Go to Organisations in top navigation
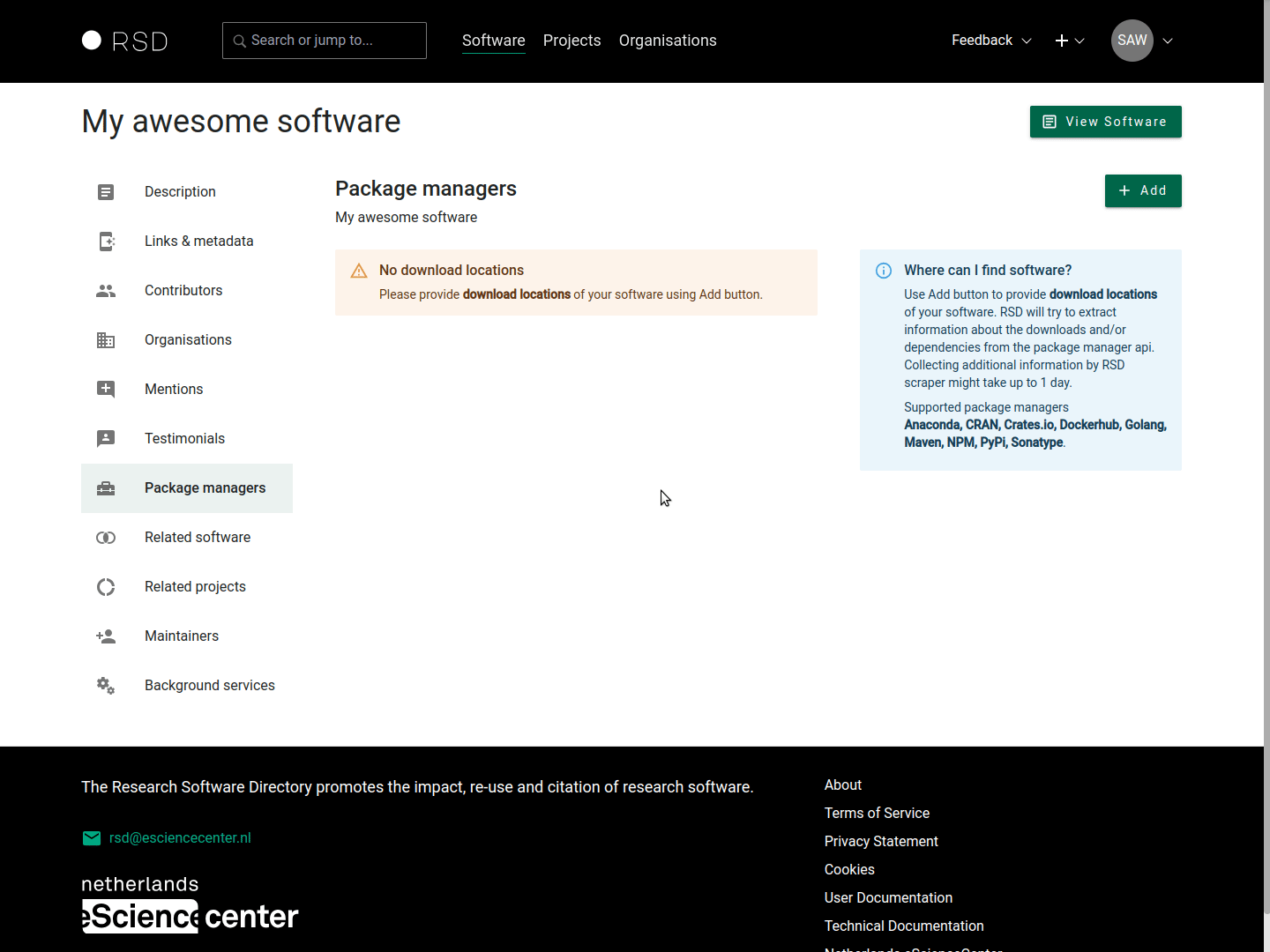 click(668, 41)
